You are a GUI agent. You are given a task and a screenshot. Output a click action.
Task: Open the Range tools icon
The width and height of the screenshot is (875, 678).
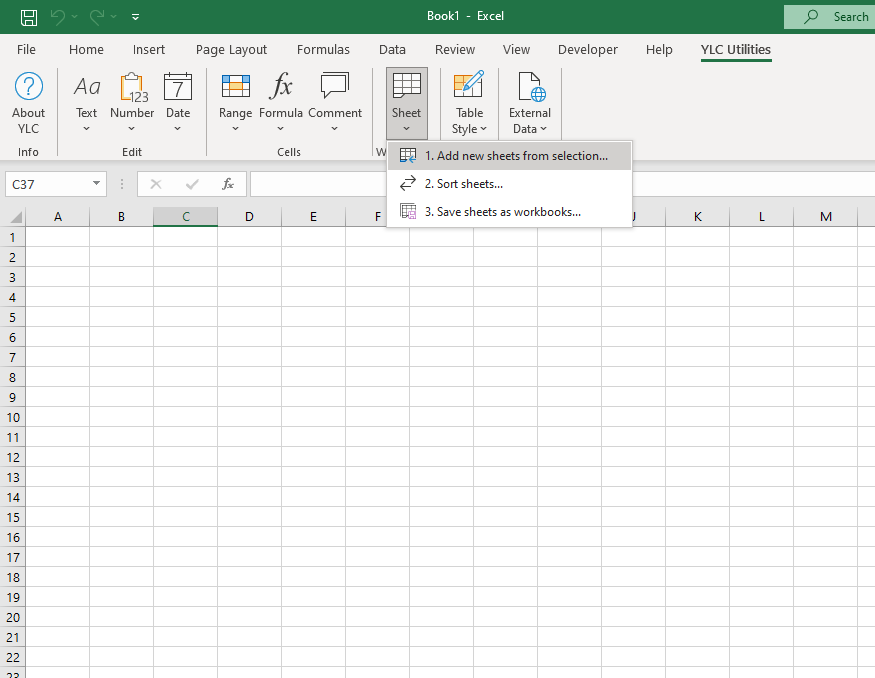235,88
